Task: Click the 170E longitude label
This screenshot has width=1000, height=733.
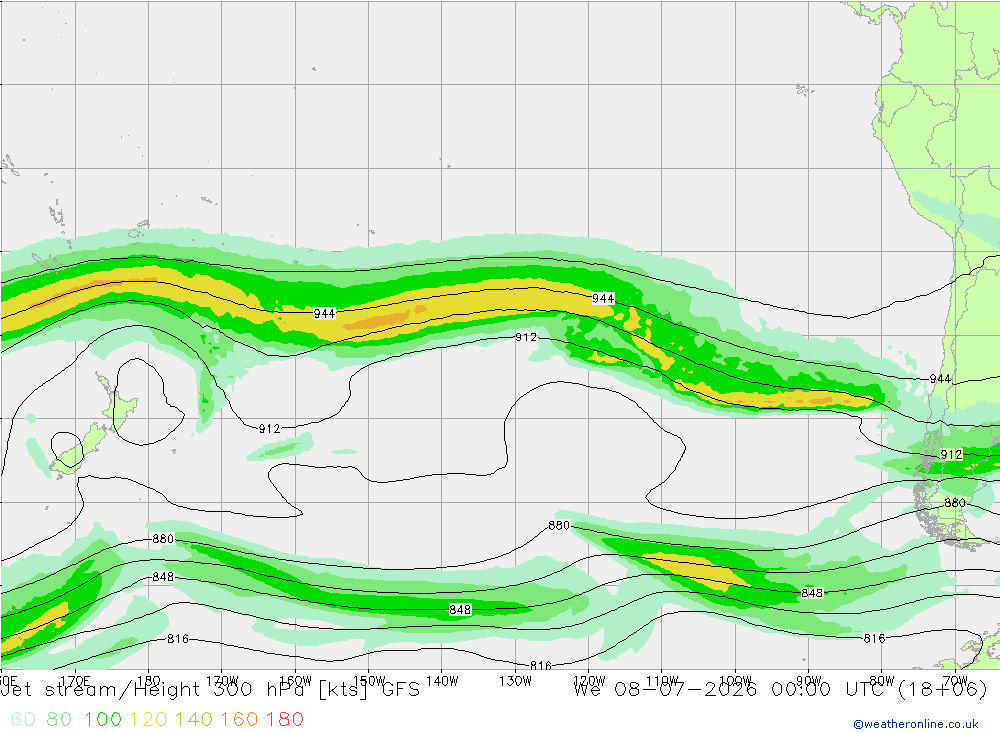Action: click(x=75, y=681)
